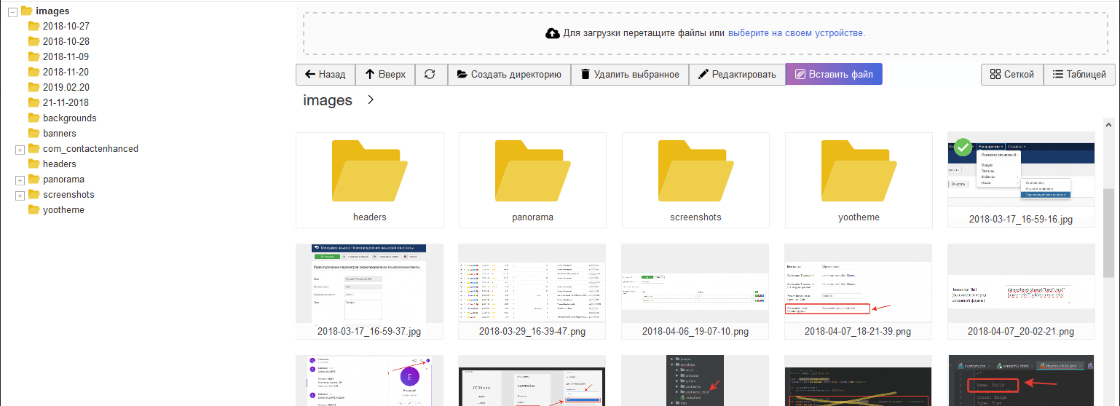
Task: Open the headers folder icon in the grid
Action: click(x=369, y=174)
